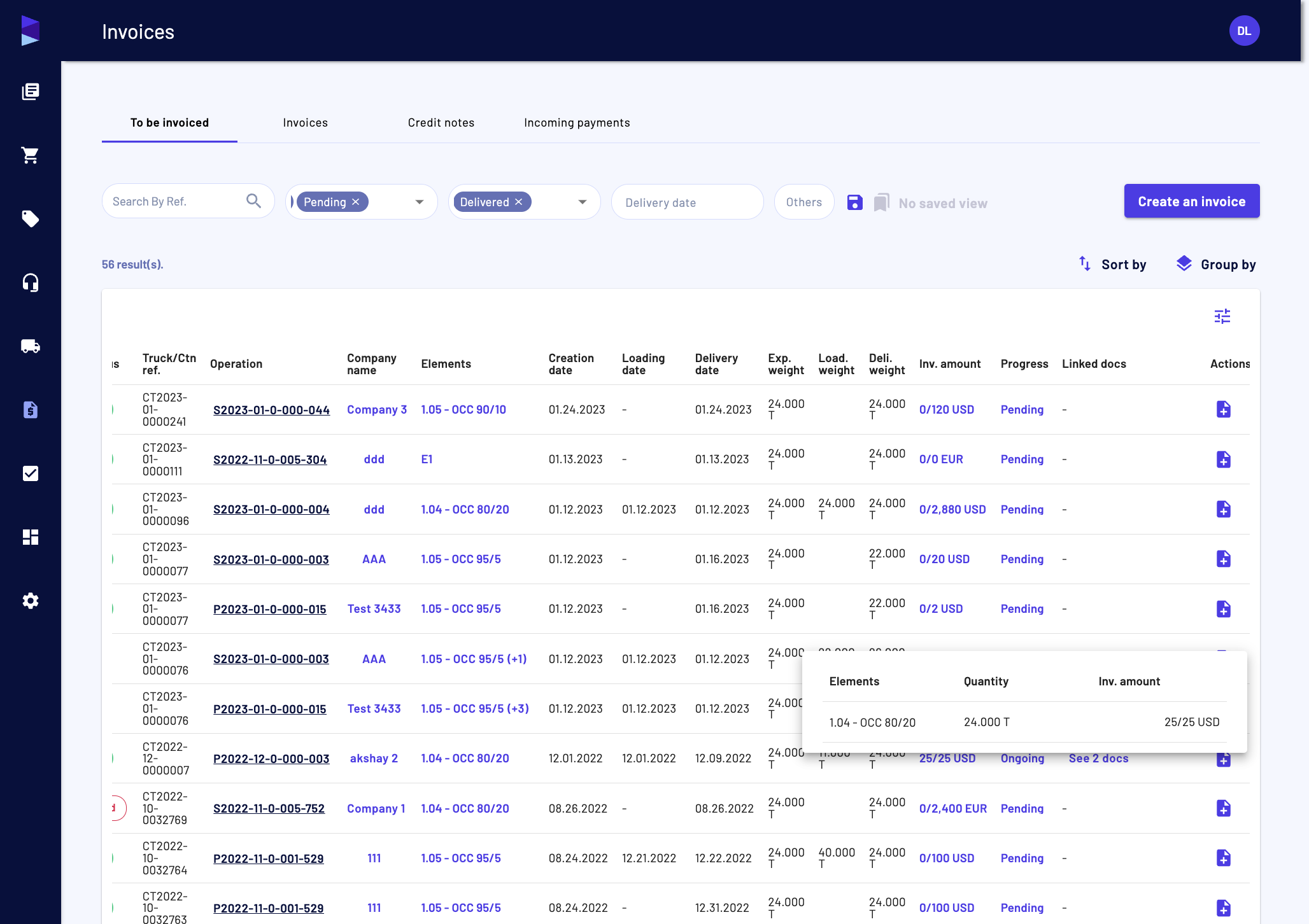The height and width of the screenshot is (924, 1309).
Task: Click the dashboard grid sidebar icon
Action: click(30, 537)
